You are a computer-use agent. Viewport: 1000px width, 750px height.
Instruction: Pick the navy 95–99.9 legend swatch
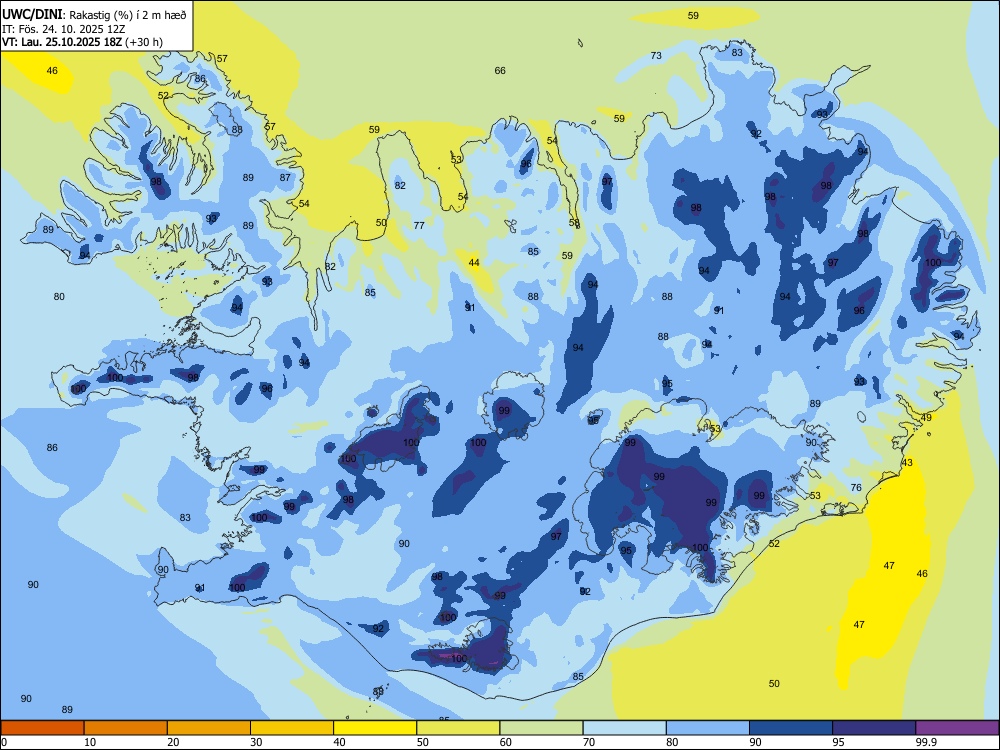(x=874, y=728)
